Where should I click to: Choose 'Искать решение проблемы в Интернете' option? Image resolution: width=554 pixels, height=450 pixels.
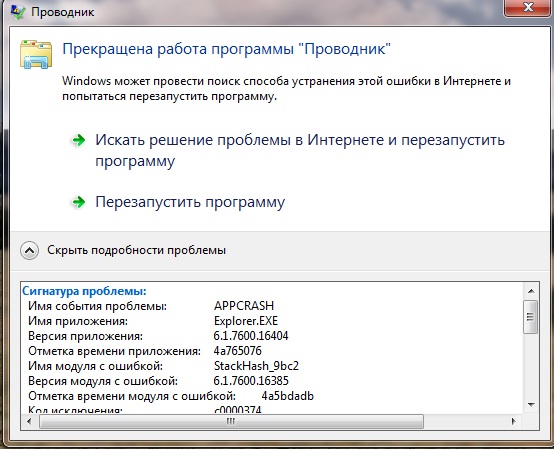point(300,150)
